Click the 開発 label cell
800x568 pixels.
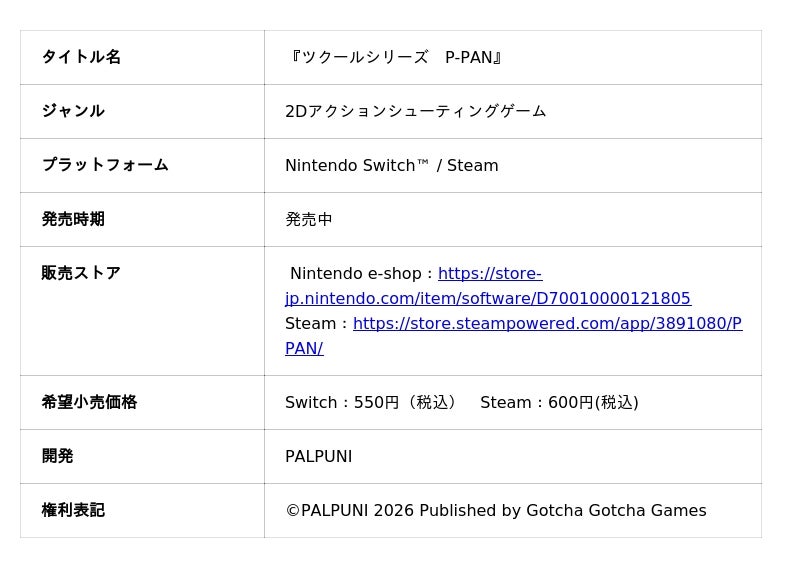tap(142, 456)
